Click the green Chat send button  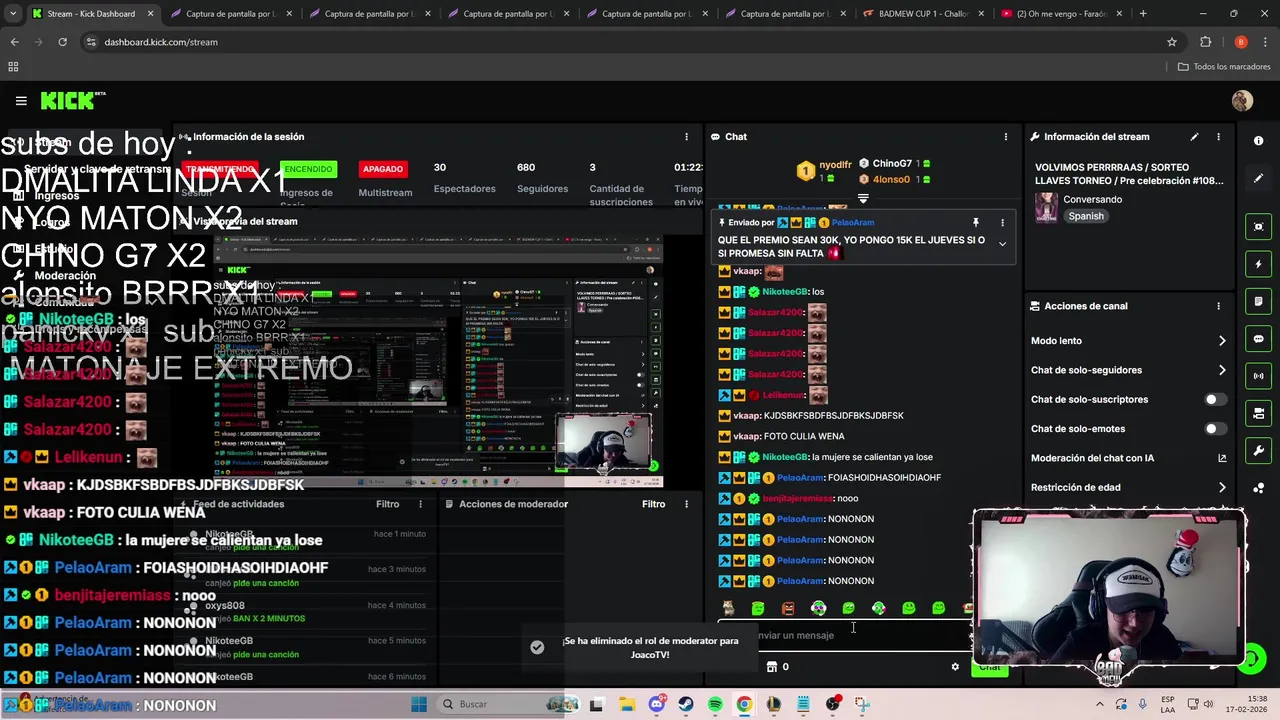[x=989, y=667]
